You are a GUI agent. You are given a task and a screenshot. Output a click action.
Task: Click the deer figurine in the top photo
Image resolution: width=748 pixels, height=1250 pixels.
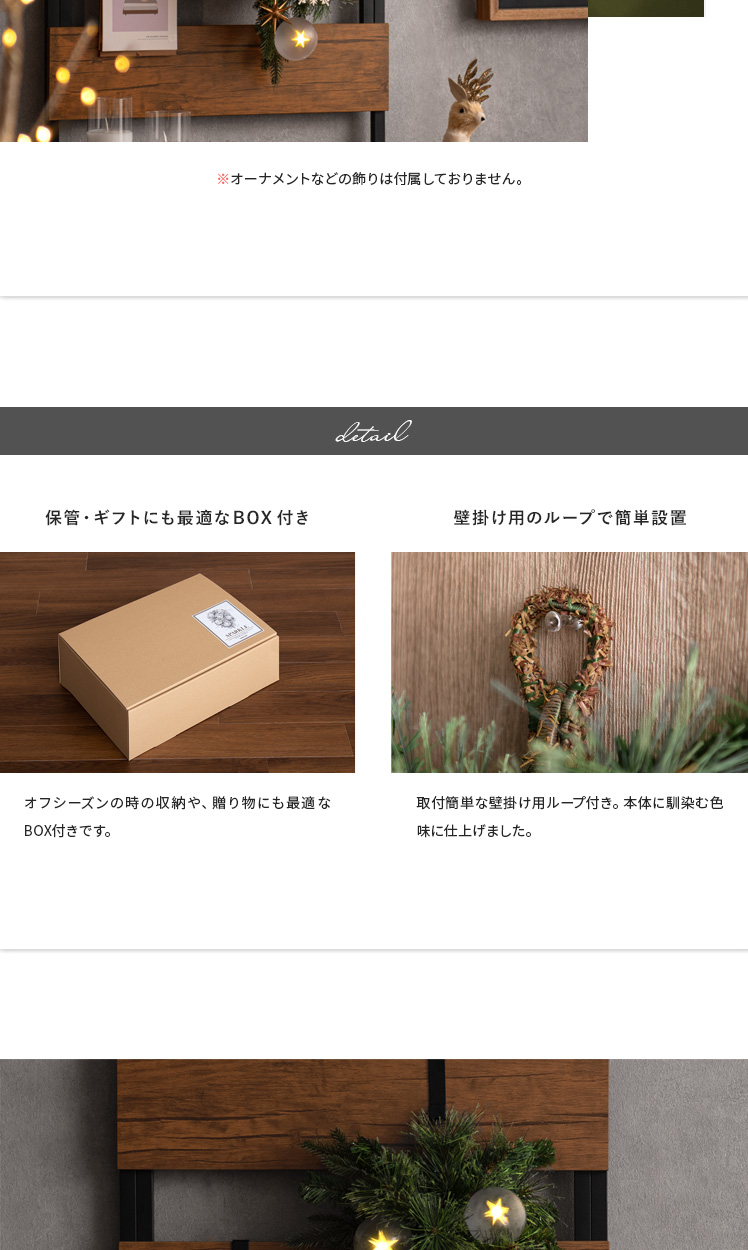tap(465, 100)
